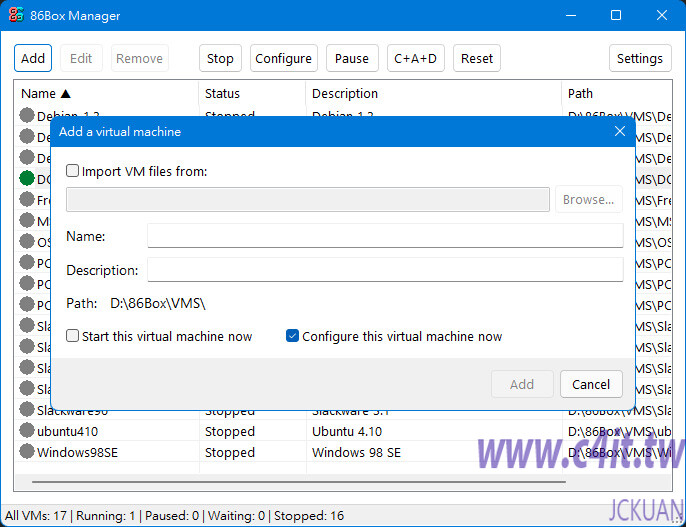Enable Start this virtual machine now

coord(72,336)
